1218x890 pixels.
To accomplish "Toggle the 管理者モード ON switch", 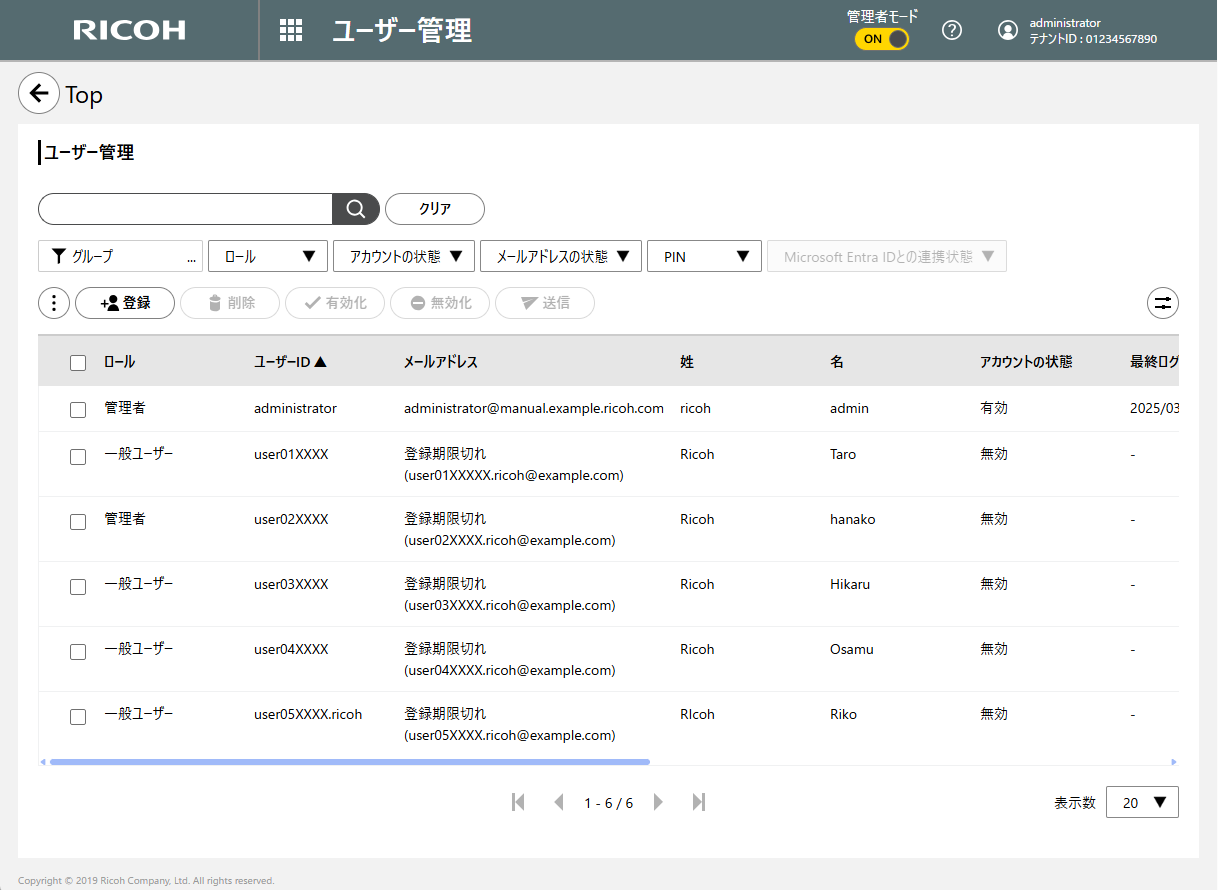I will coord(882,39).
